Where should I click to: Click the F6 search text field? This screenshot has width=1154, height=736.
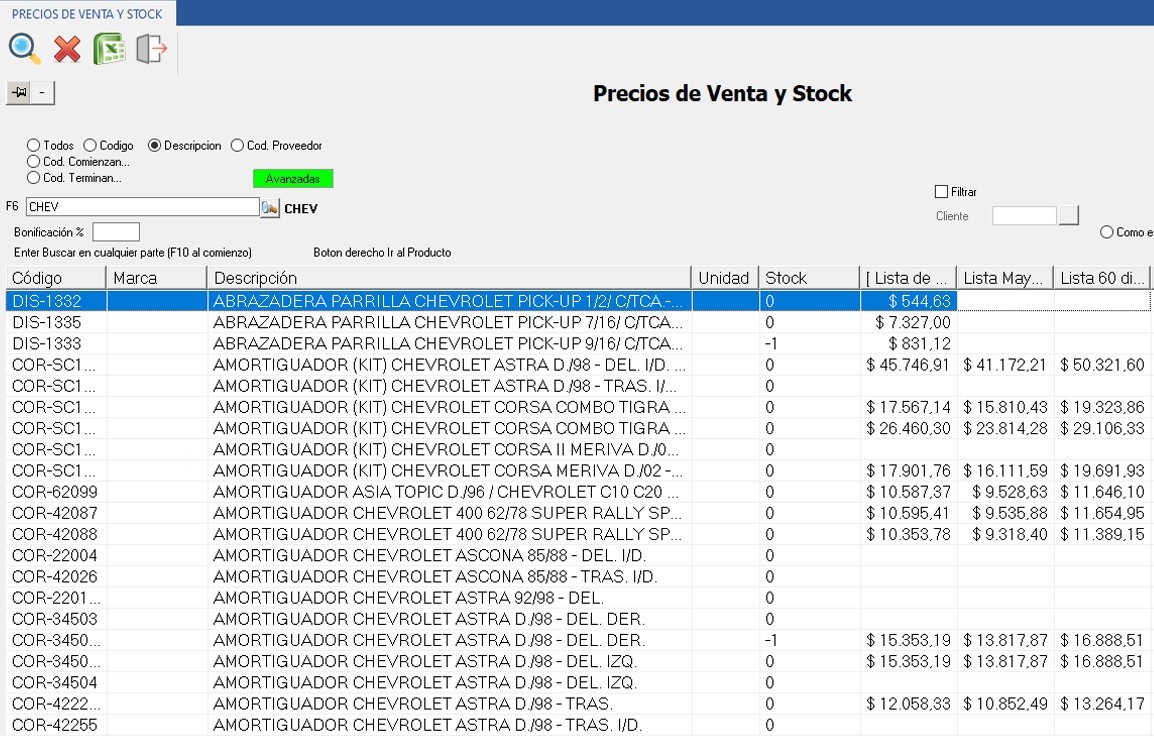142,207
